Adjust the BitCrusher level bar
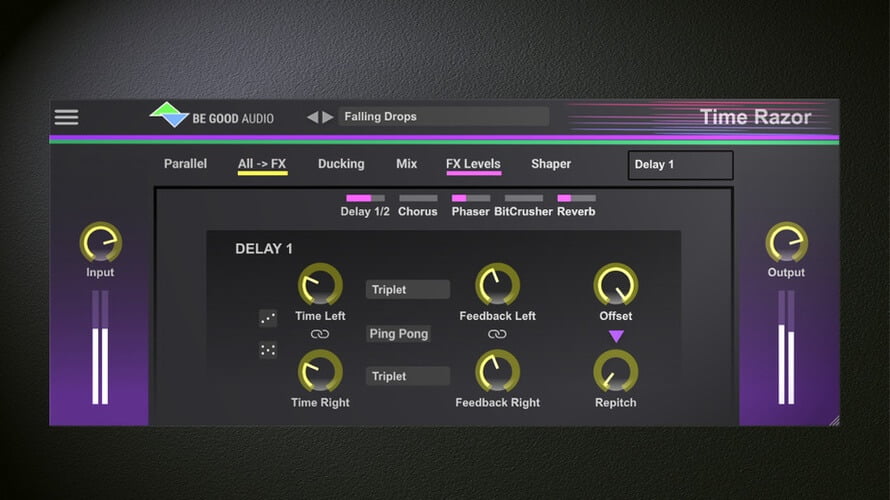The image size is (890, 500). point(524,198)
